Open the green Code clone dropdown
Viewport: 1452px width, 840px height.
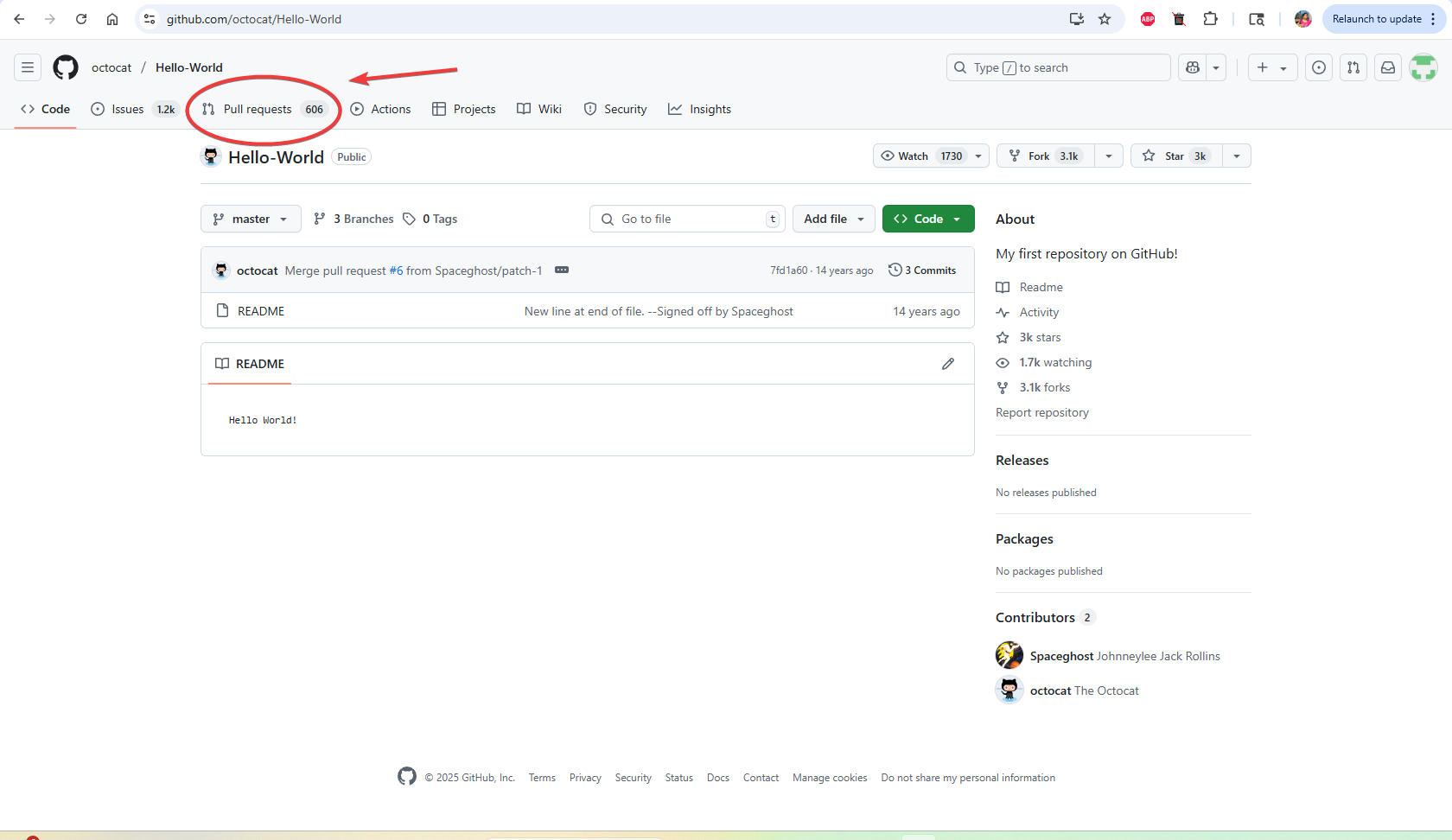click(928, 219)
